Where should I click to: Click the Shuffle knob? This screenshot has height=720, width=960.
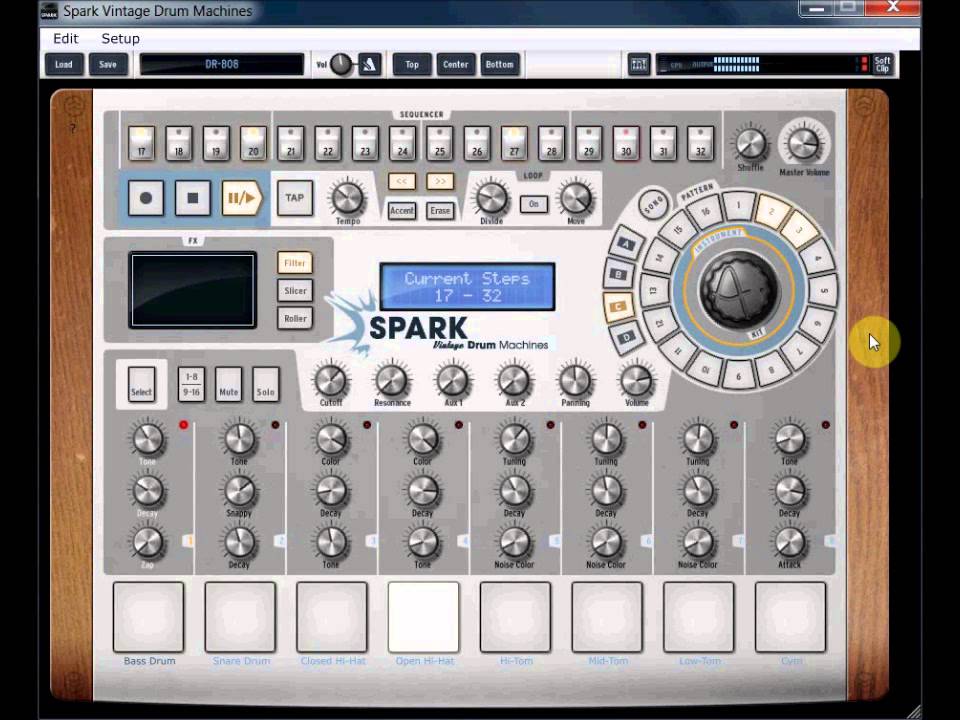click(x=751, y=144)
